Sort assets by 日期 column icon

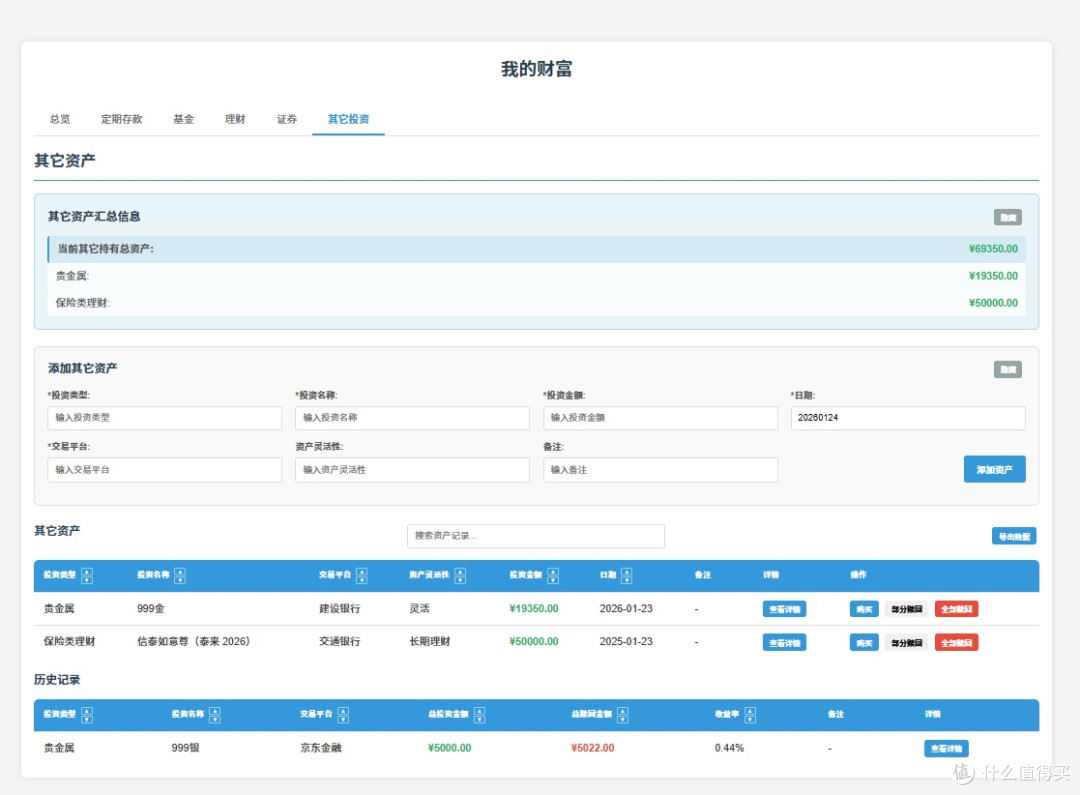click(x=626, y=575)
